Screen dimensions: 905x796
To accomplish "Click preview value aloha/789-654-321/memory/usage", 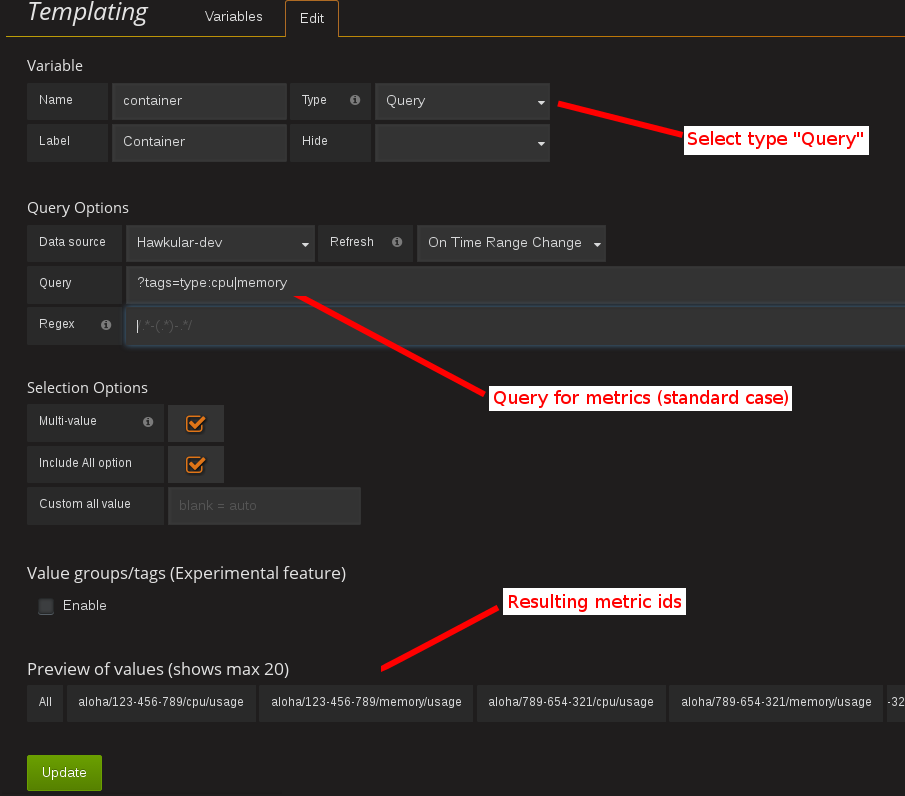I will pos(776,702).
